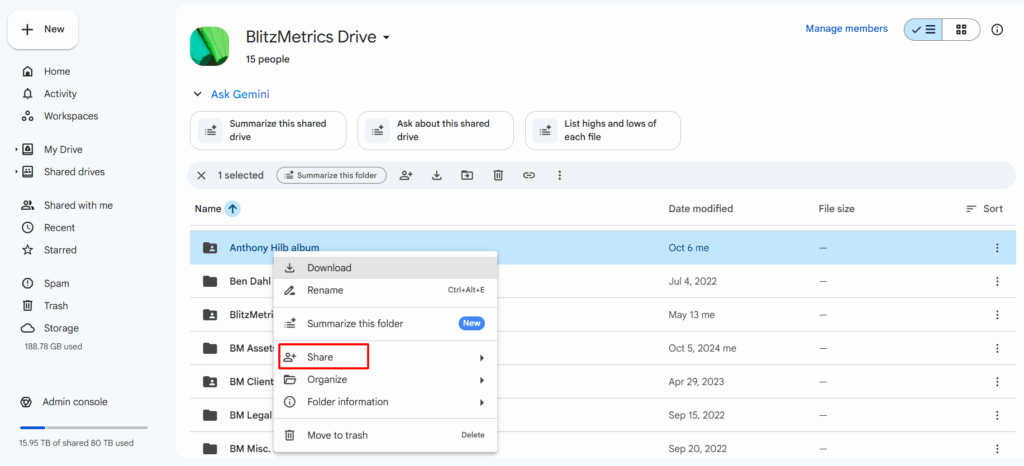Viewport: 1024px width, 466px height.
Task: Click the share icon in selection toolbar
Action: coord(406,175)
